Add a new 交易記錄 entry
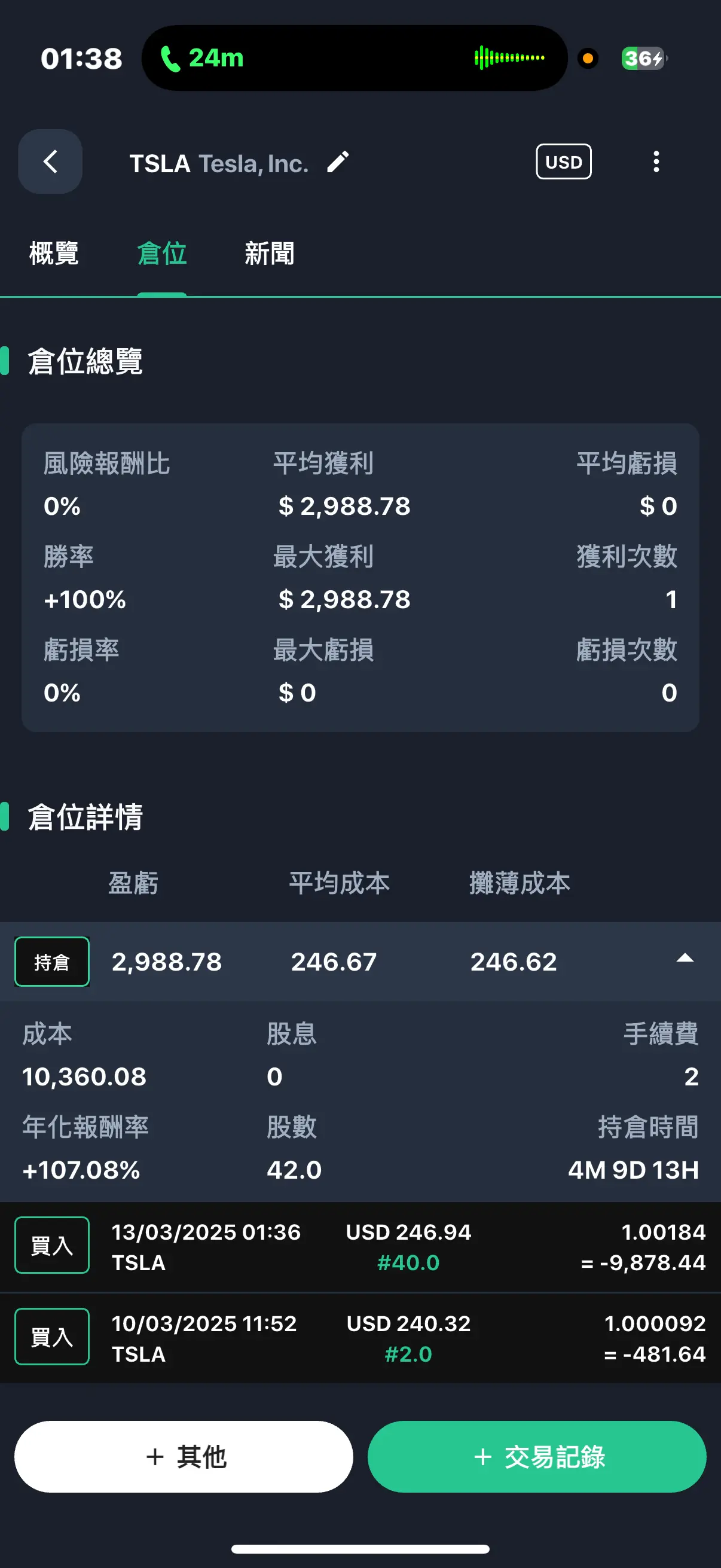This screenshot has width=721, height=1568. (x=537, y=1457)
